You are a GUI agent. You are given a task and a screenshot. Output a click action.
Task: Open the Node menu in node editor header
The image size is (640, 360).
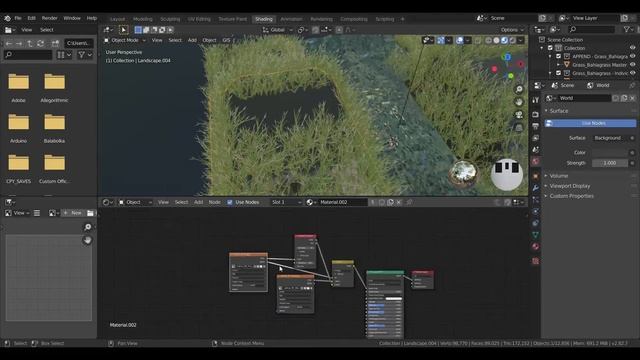[x=214, y=202]
